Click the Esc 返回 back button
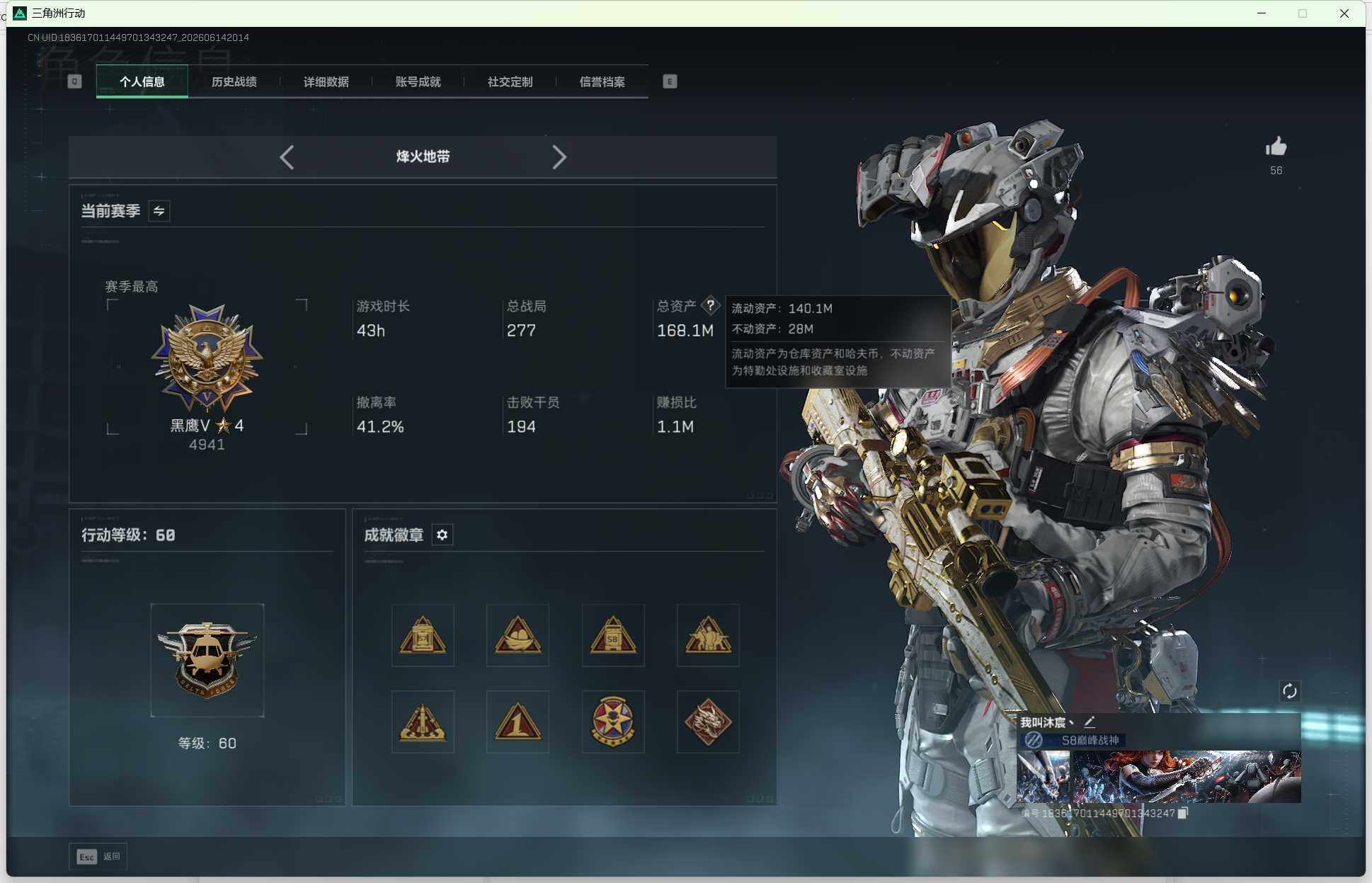 [x=98, y=856]
